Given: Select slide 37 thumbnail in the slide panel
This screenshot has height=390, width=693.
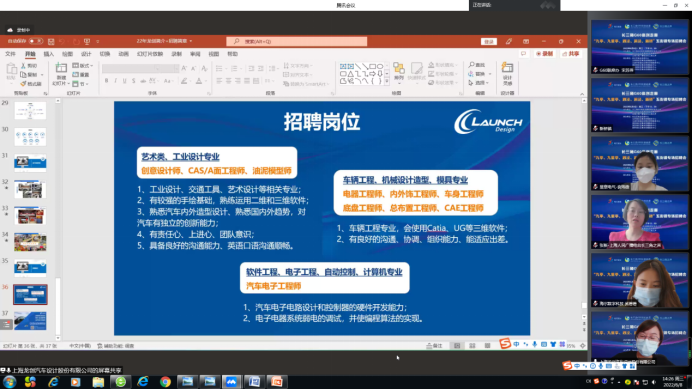Looking at the screenshot, I should coord(30,321).
